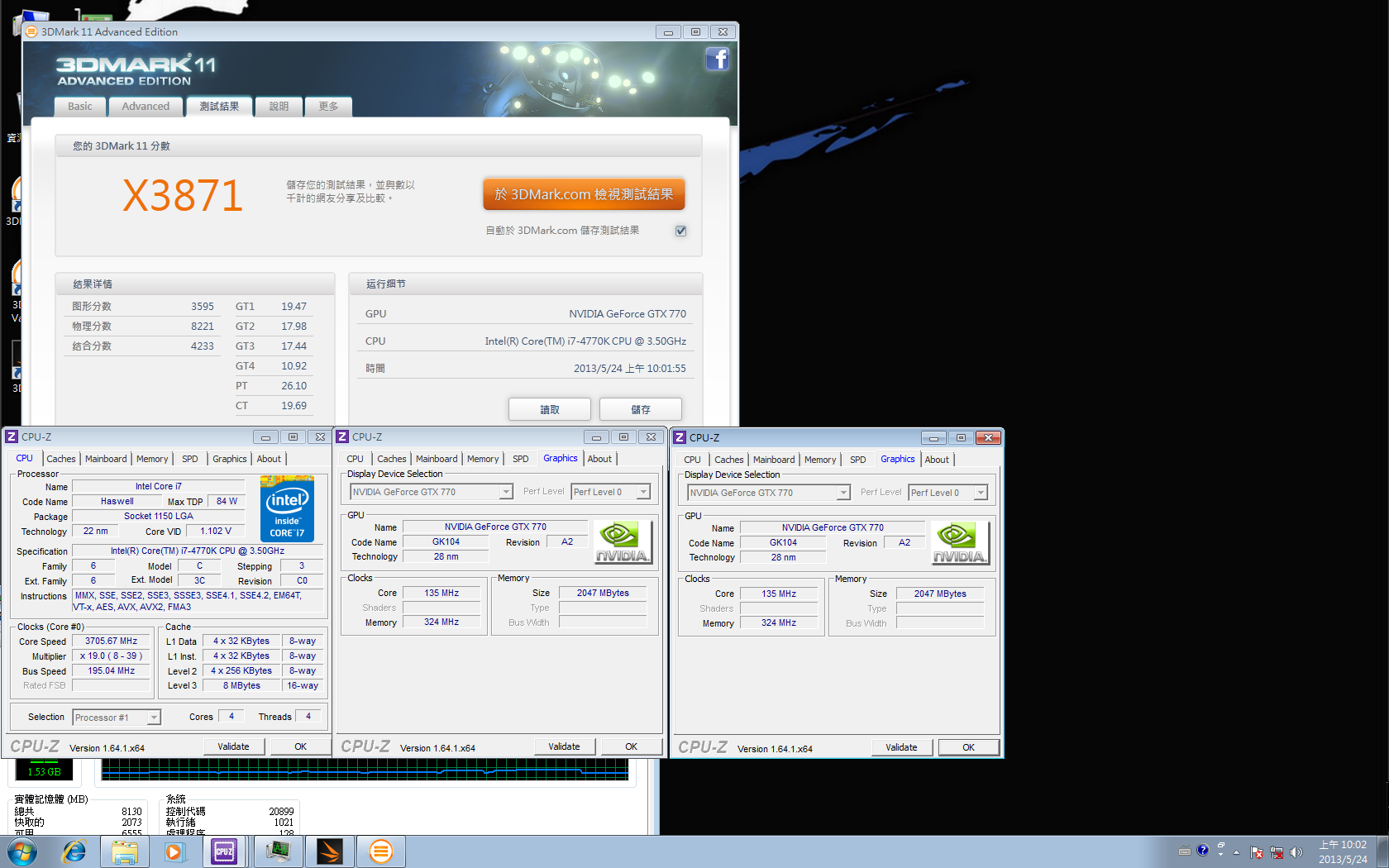Open Caches tab in left CPU-Z

(61, 459)
